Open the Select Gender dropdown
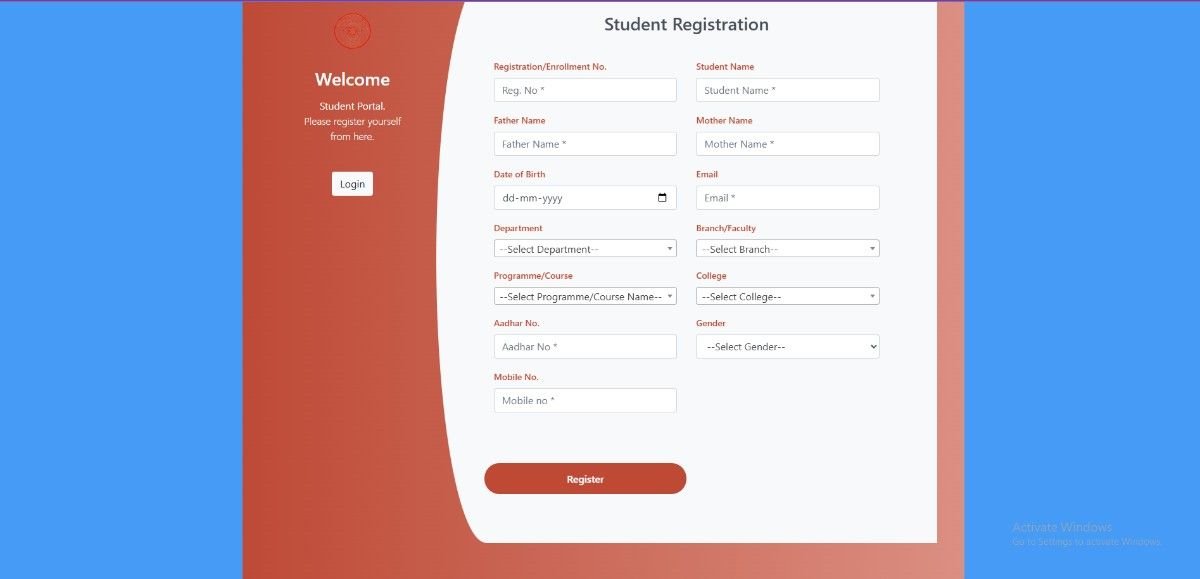This screenshot has height=579, width=1200. pos(787,347)
